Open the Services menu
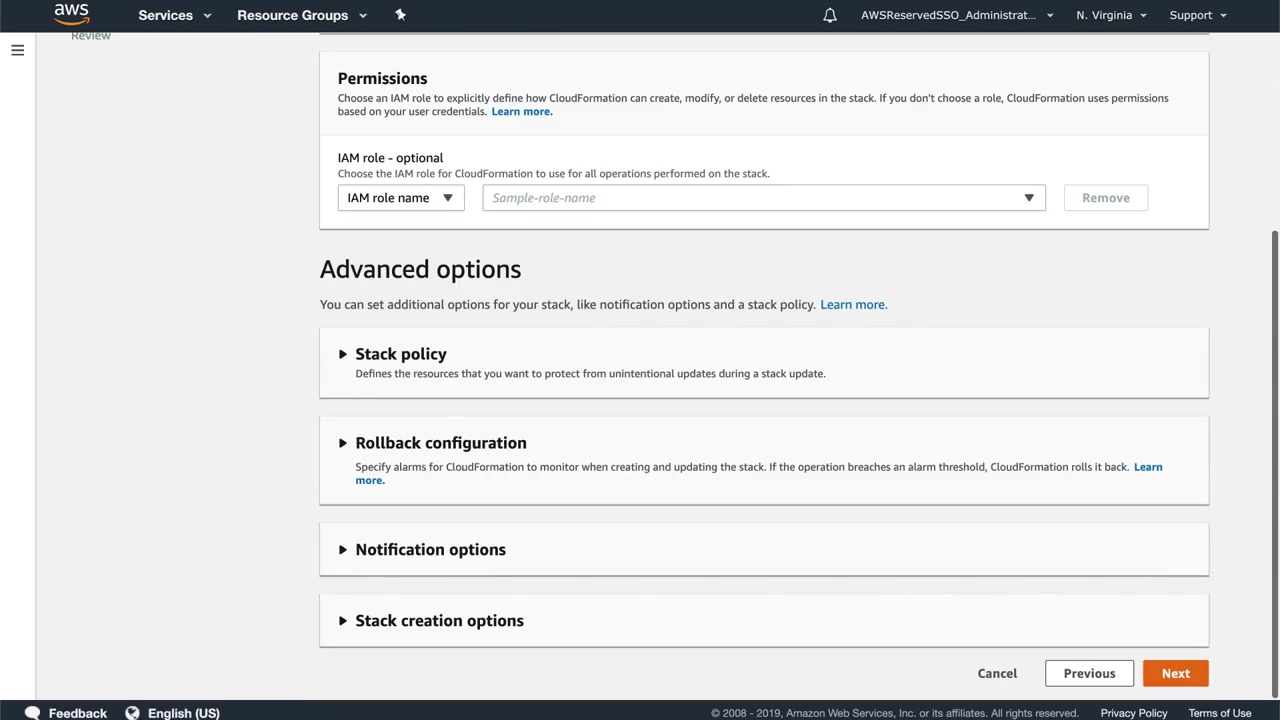1280x720 pixels. point(174,15)
